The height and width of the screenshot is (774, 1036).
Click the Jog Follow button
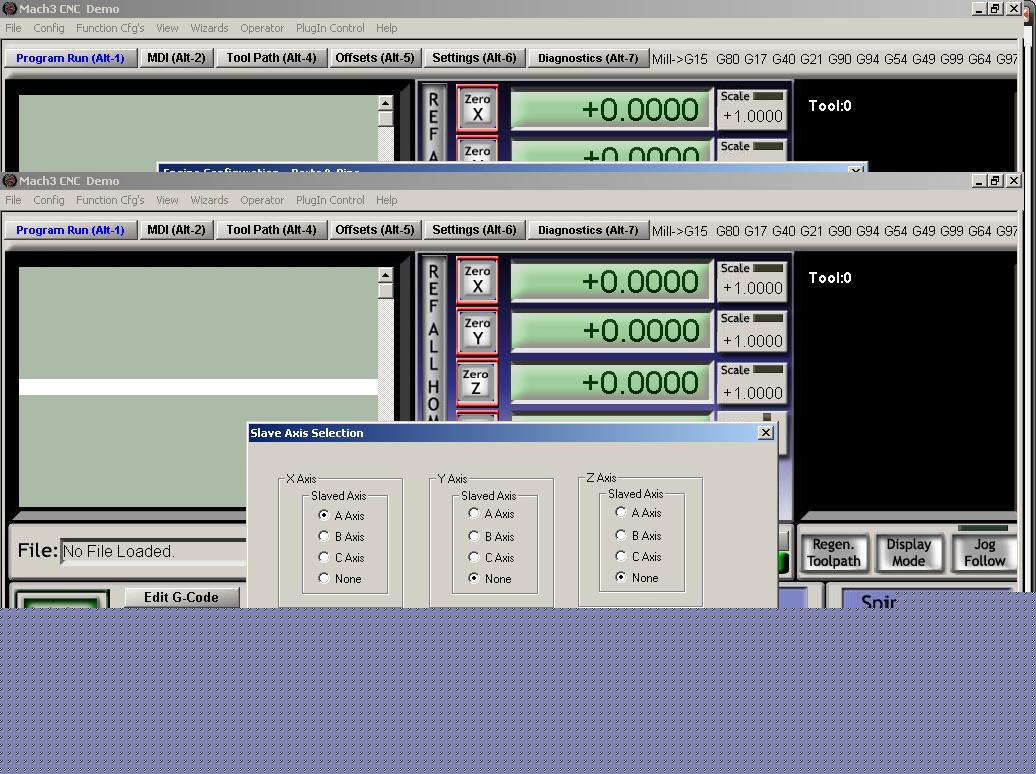click(x=984, y=553)
